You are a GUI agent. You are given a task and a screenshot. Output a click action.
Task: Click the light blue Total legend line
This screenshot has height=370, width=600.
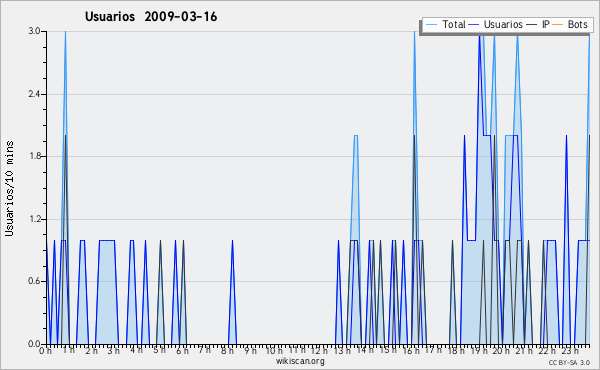[x=432, y=25]
